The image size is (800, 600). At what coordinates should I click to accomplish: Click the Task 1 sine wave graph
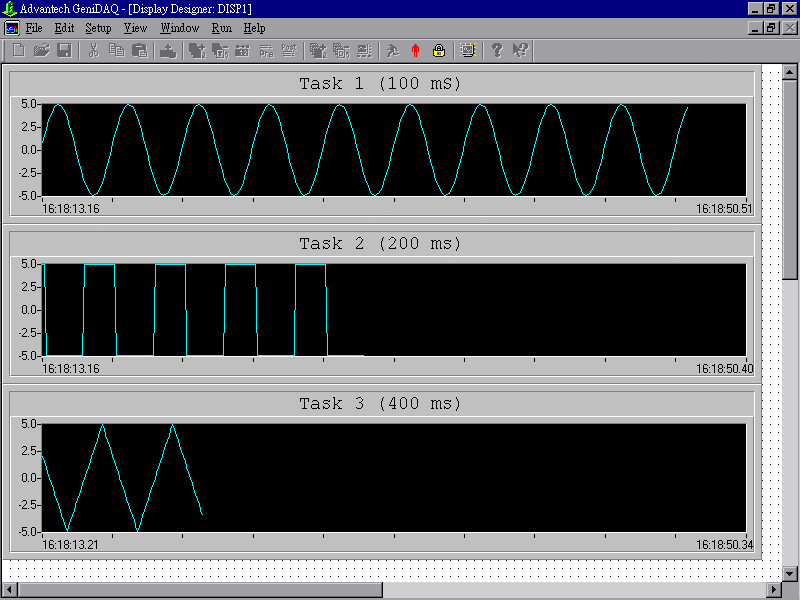395,150
